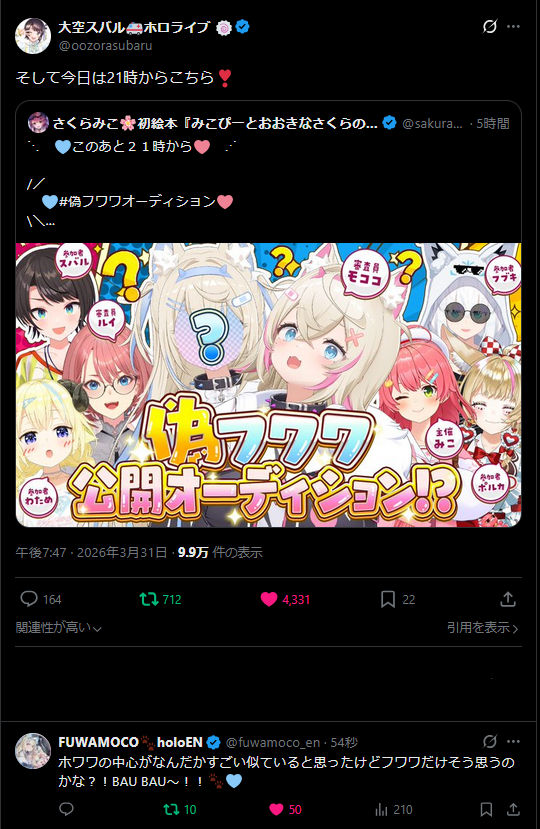Open the 偽フワワ audition thumbnail image

269,385
